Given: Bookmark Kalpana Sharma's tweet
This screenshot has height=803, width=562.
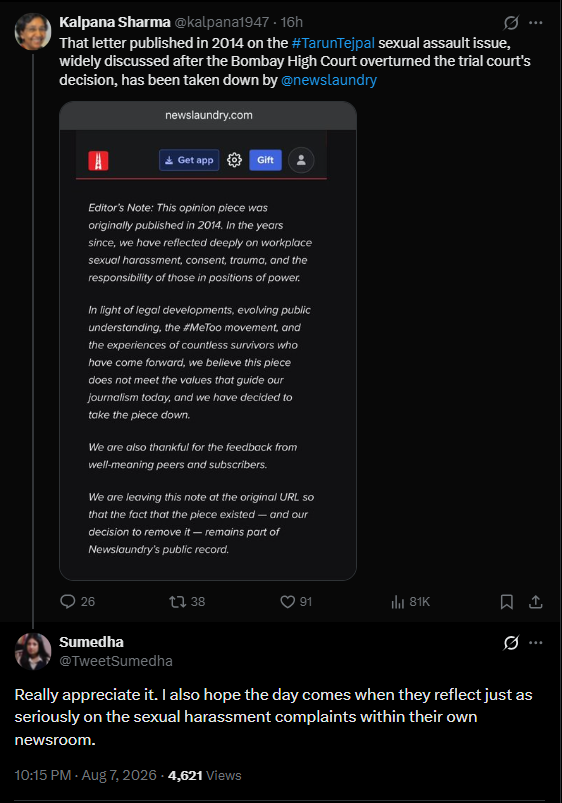Looking at the screenshot, I should coord(507,602).
